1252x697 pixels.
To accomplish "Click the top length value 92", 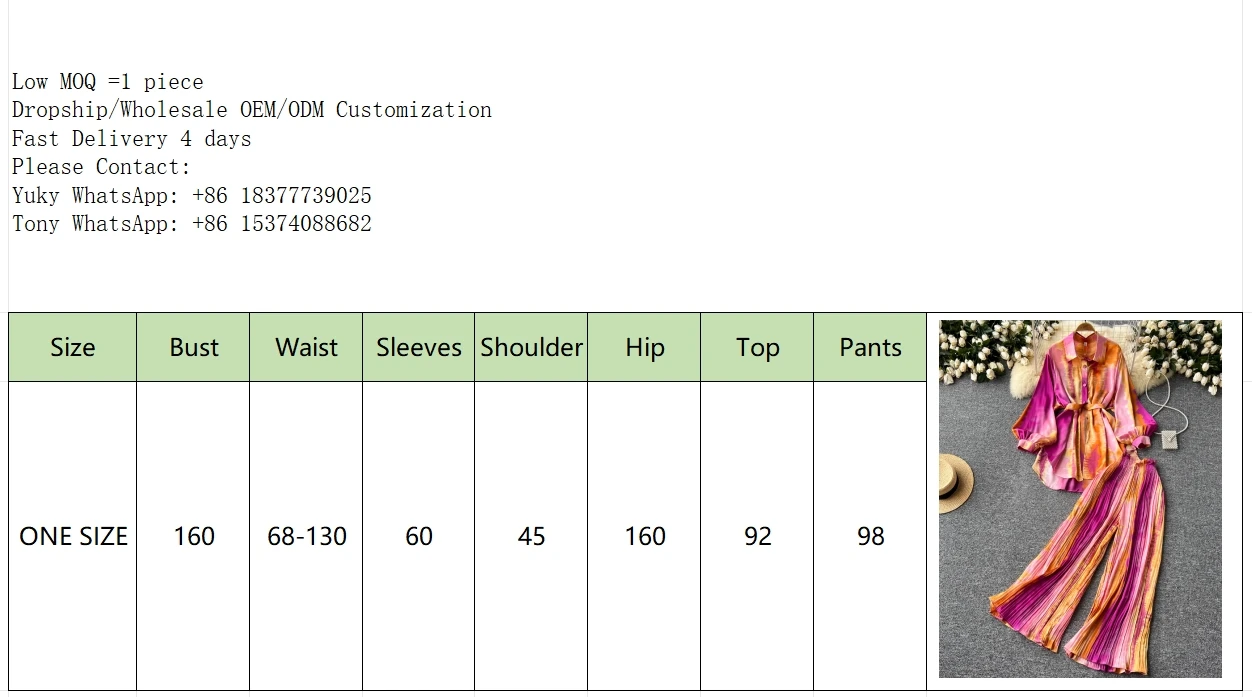I will pos(757,536).
